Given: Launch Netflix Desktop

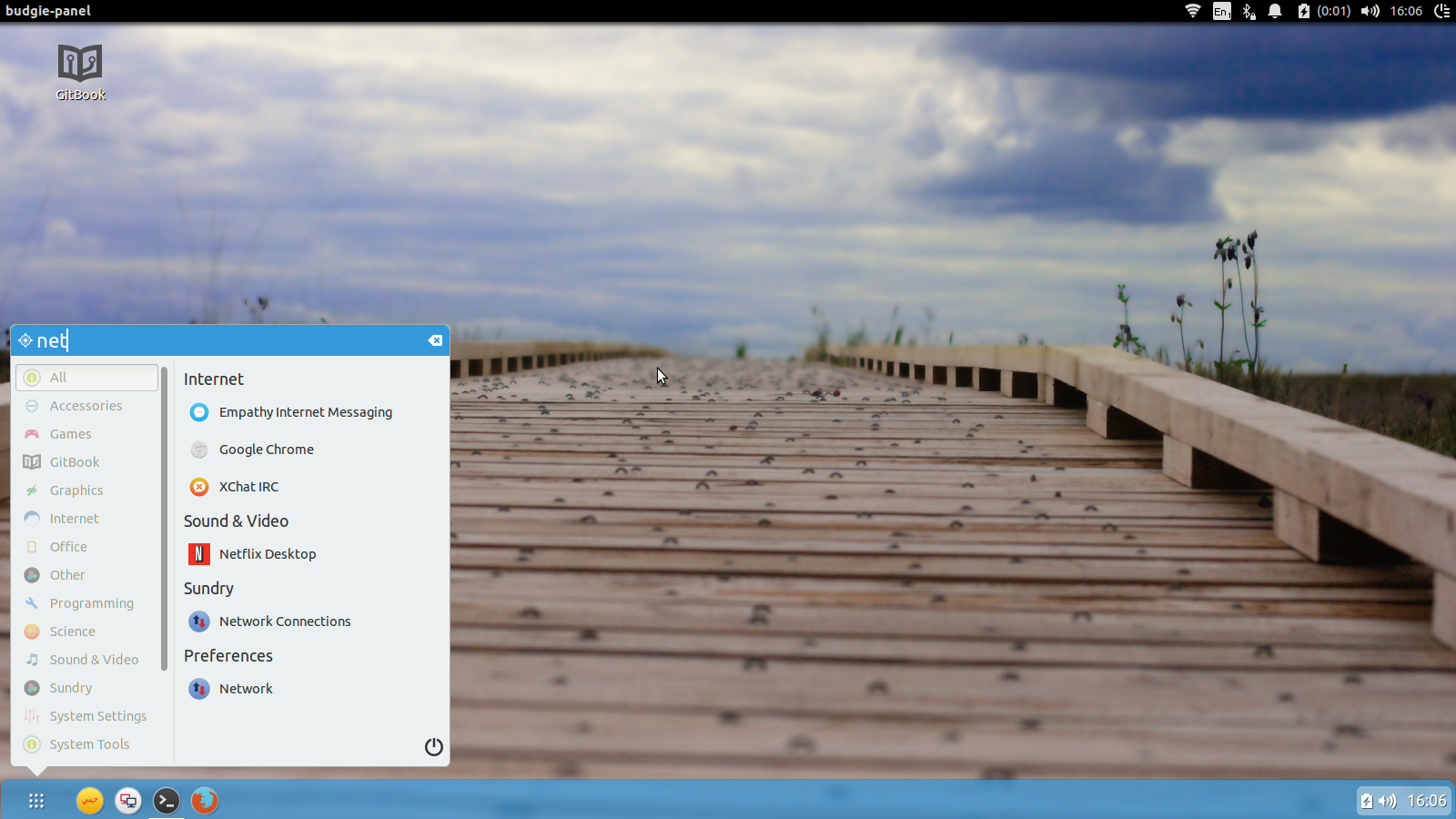Looking at the screenshot, I should coord(311,554).
